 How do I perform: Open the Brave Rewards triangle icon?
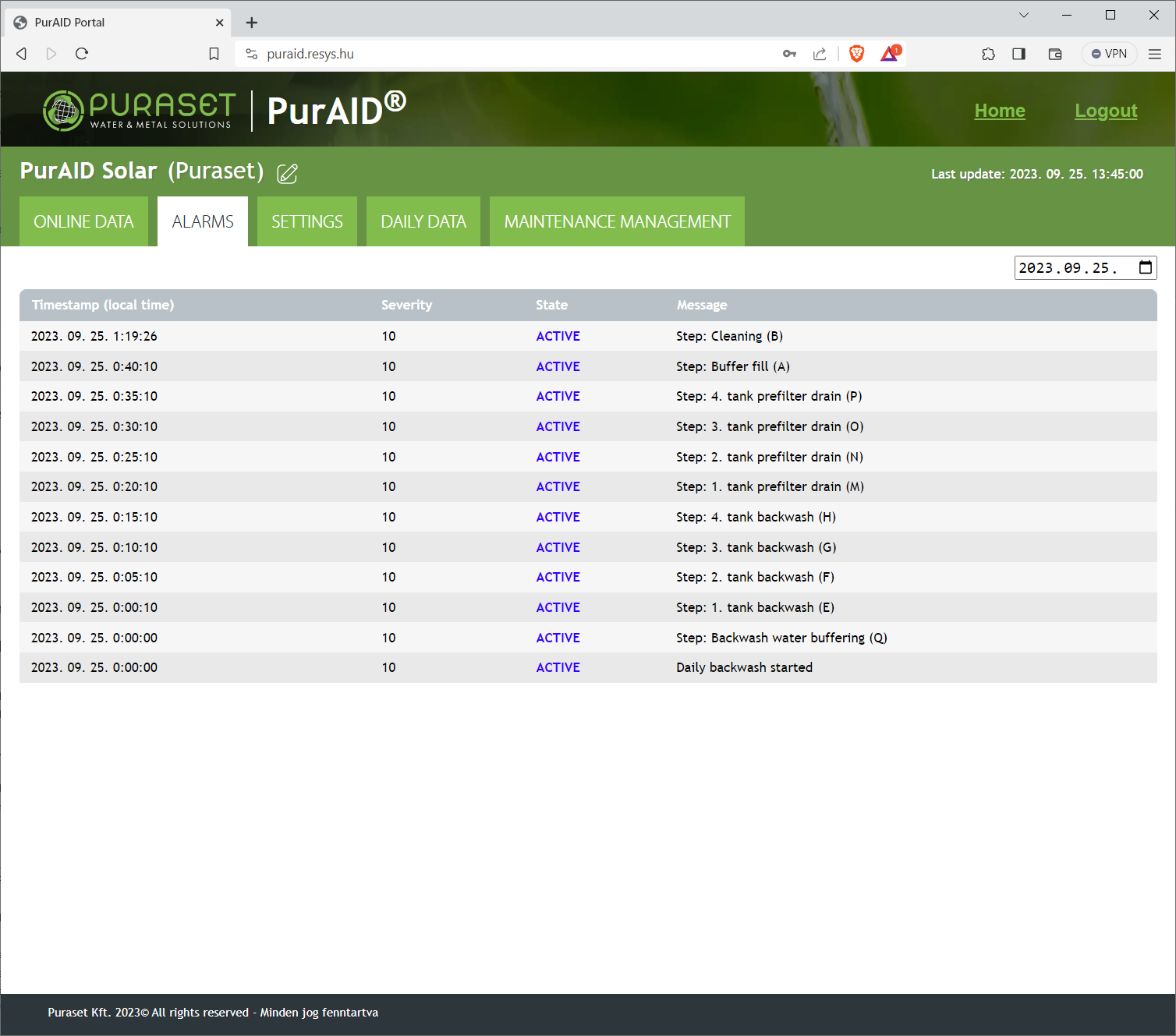pyautogui.click(x=890, y=54)
